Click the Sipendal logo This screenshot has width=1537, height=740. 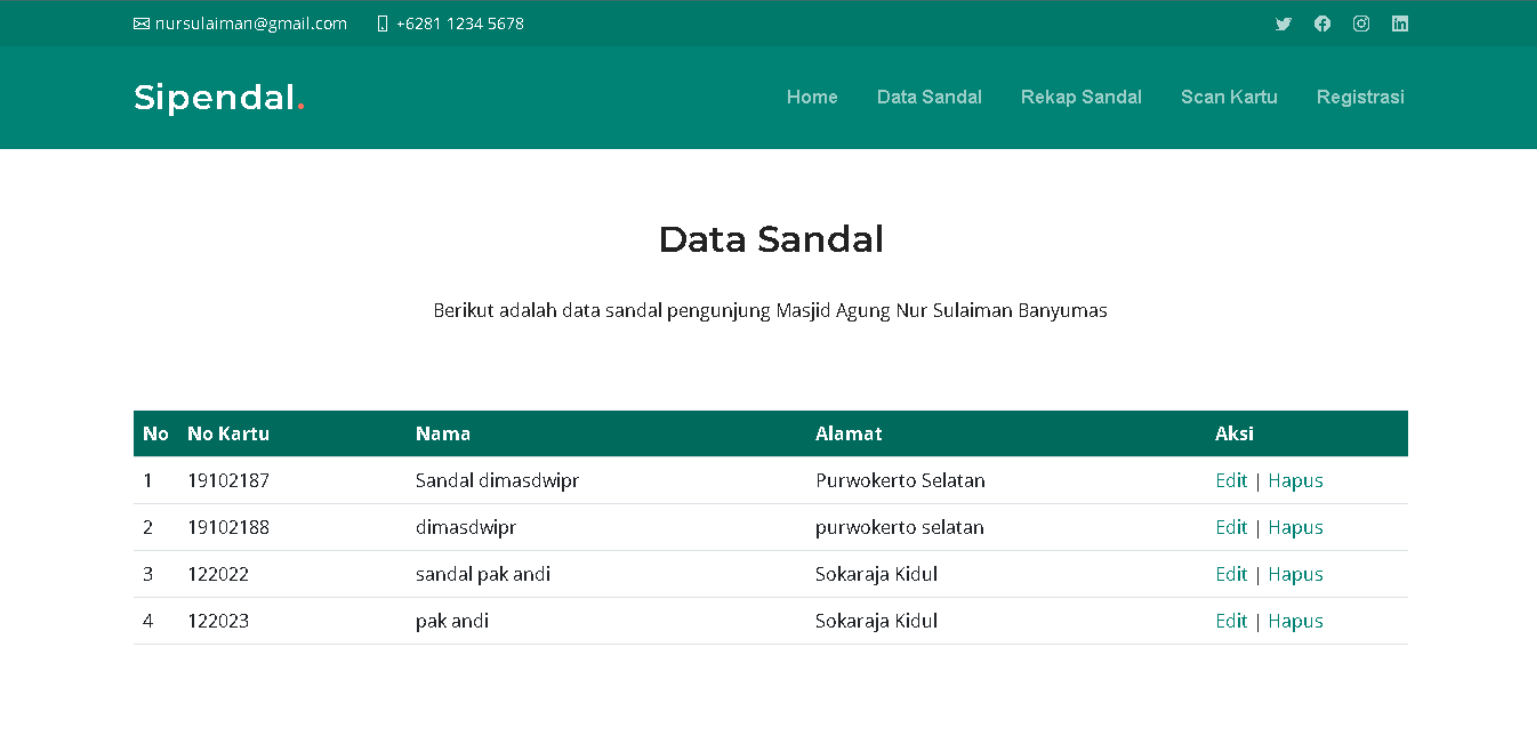pos(218,97)
